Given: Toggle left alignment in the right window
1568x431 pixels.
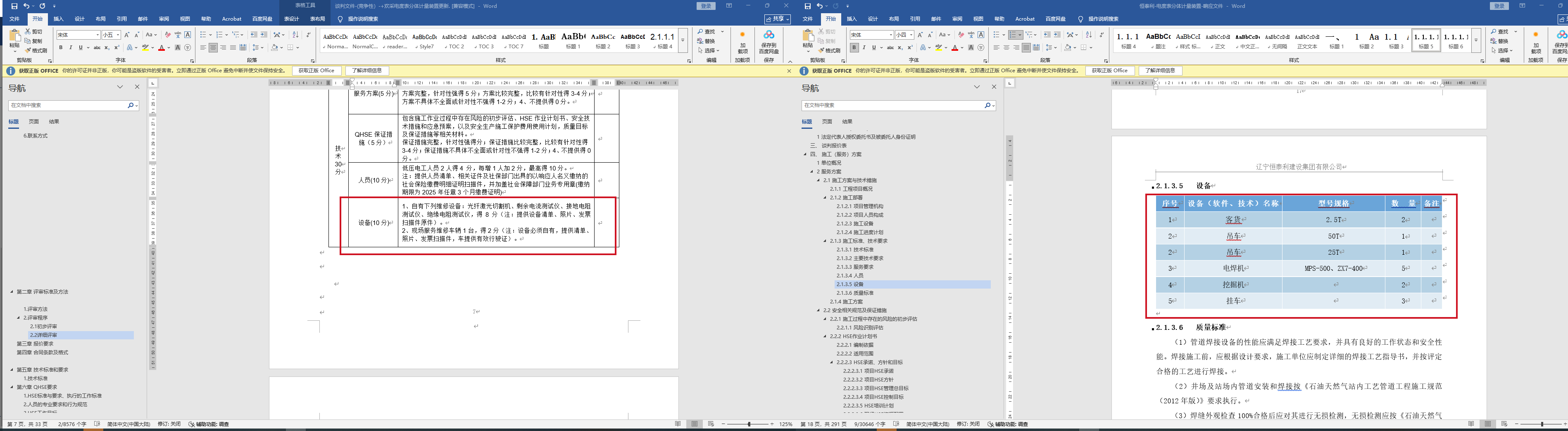Looking at the screenshot, I should click(997, 47).
